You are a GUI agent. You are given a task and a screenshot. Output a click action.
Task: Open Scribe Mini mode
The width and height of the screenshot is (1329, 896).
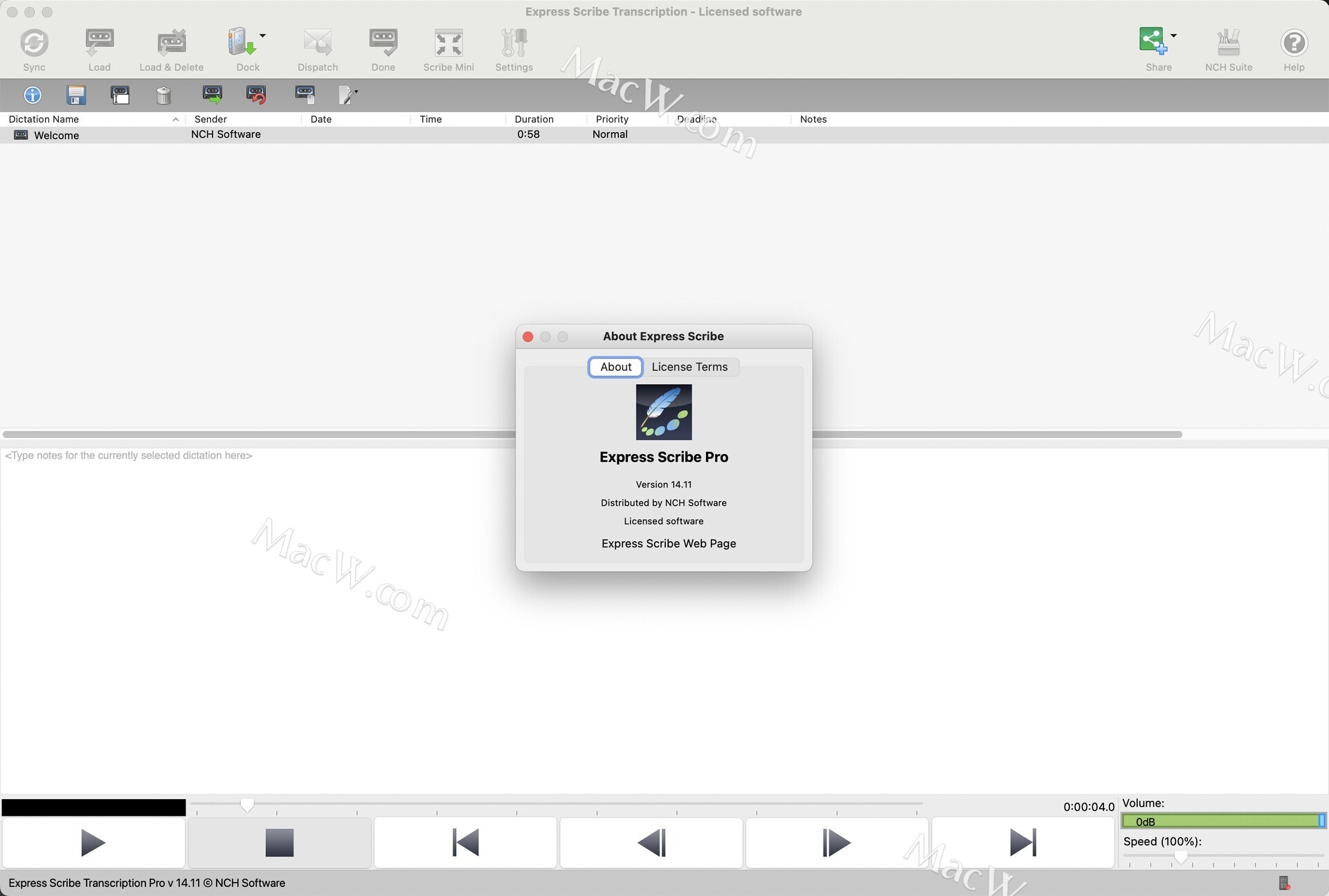point(449,44)
